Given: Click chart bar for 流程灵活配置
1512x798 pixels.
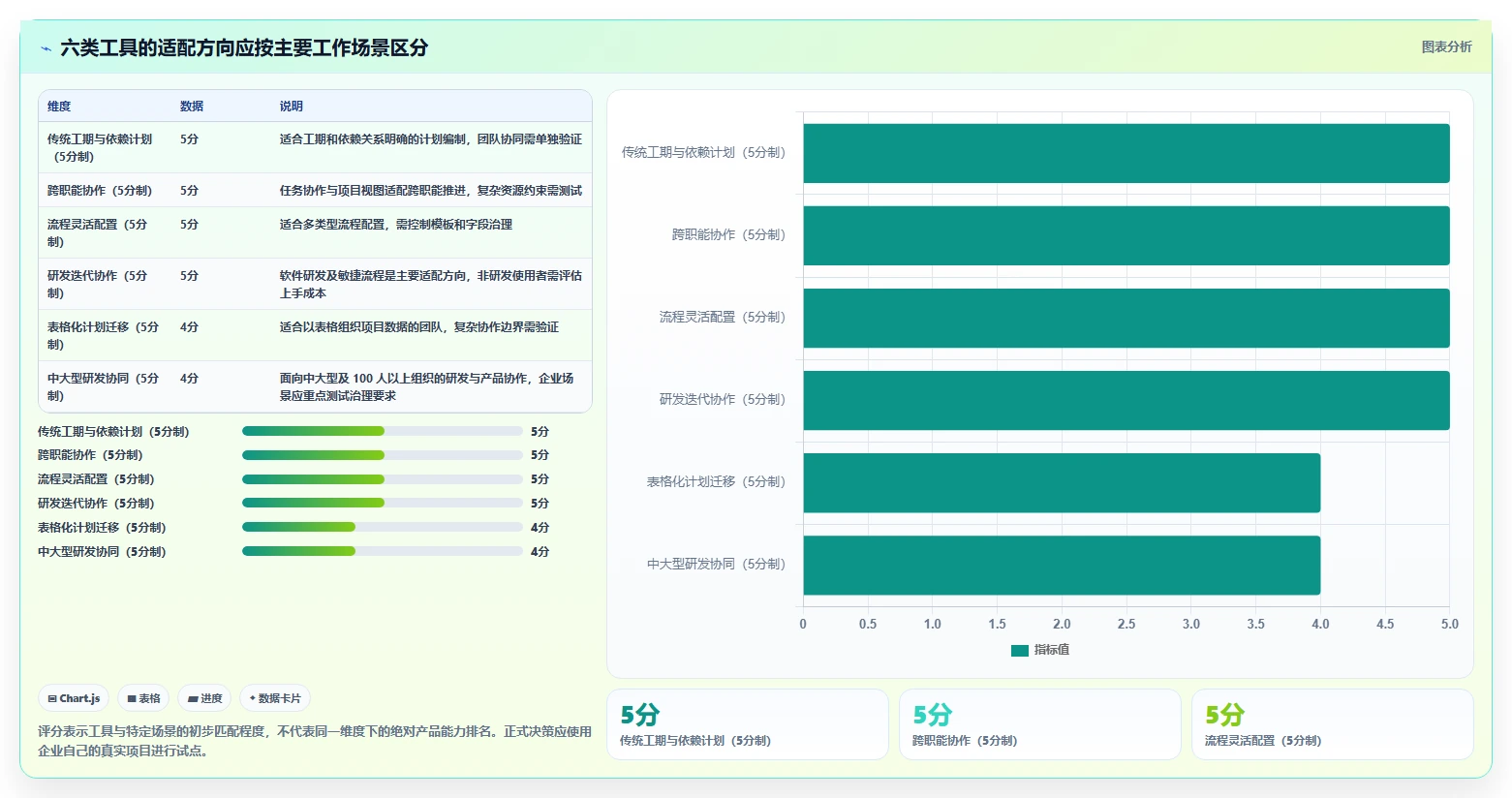Looking at the screenshot, I should tap(1126, 318).
